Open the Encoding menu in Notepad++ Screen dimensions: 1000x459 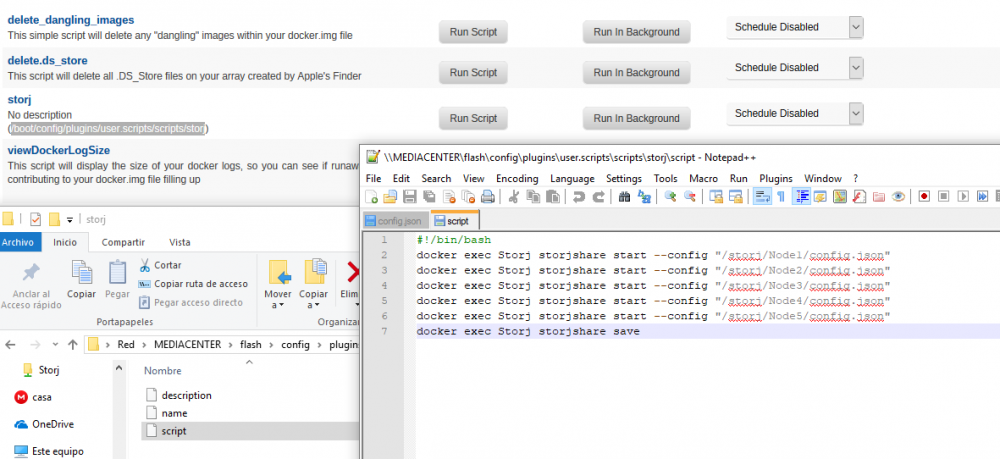[x=517, y=178]
